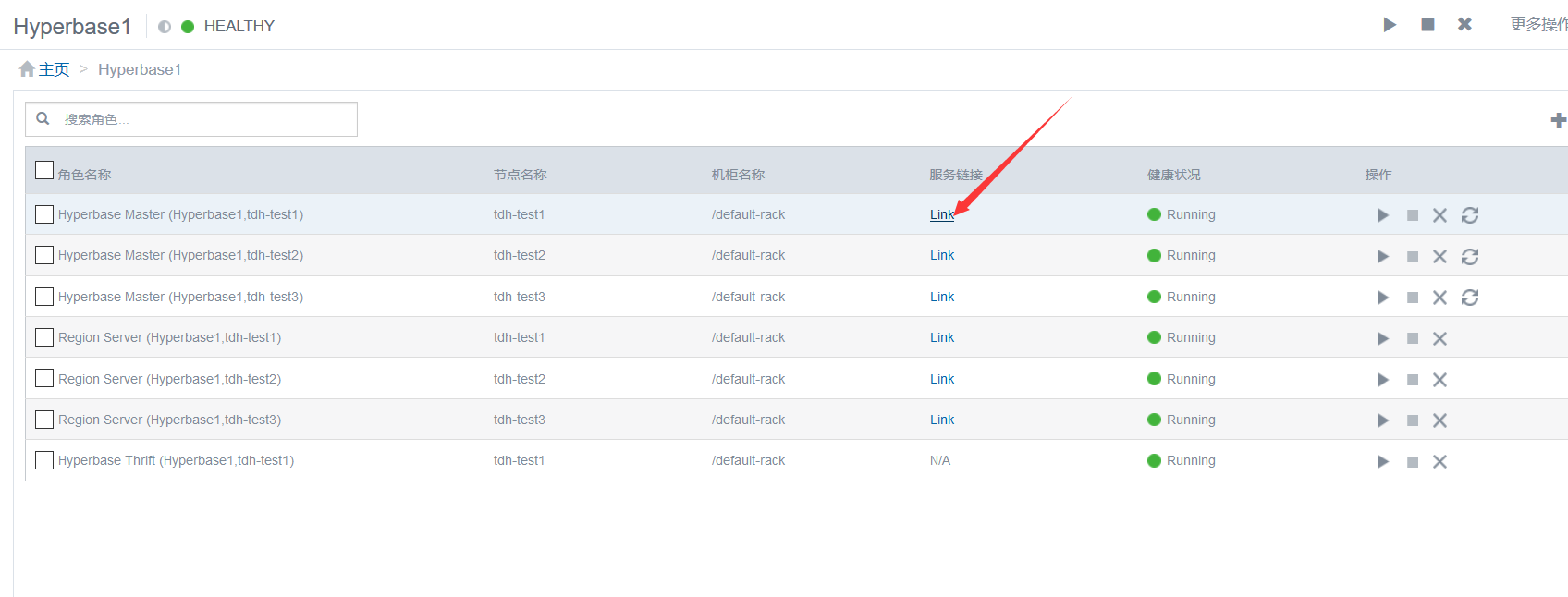
Task: Go to 主页 breadcrumb link
Action: pyautogui.click(x=54, y=69)
